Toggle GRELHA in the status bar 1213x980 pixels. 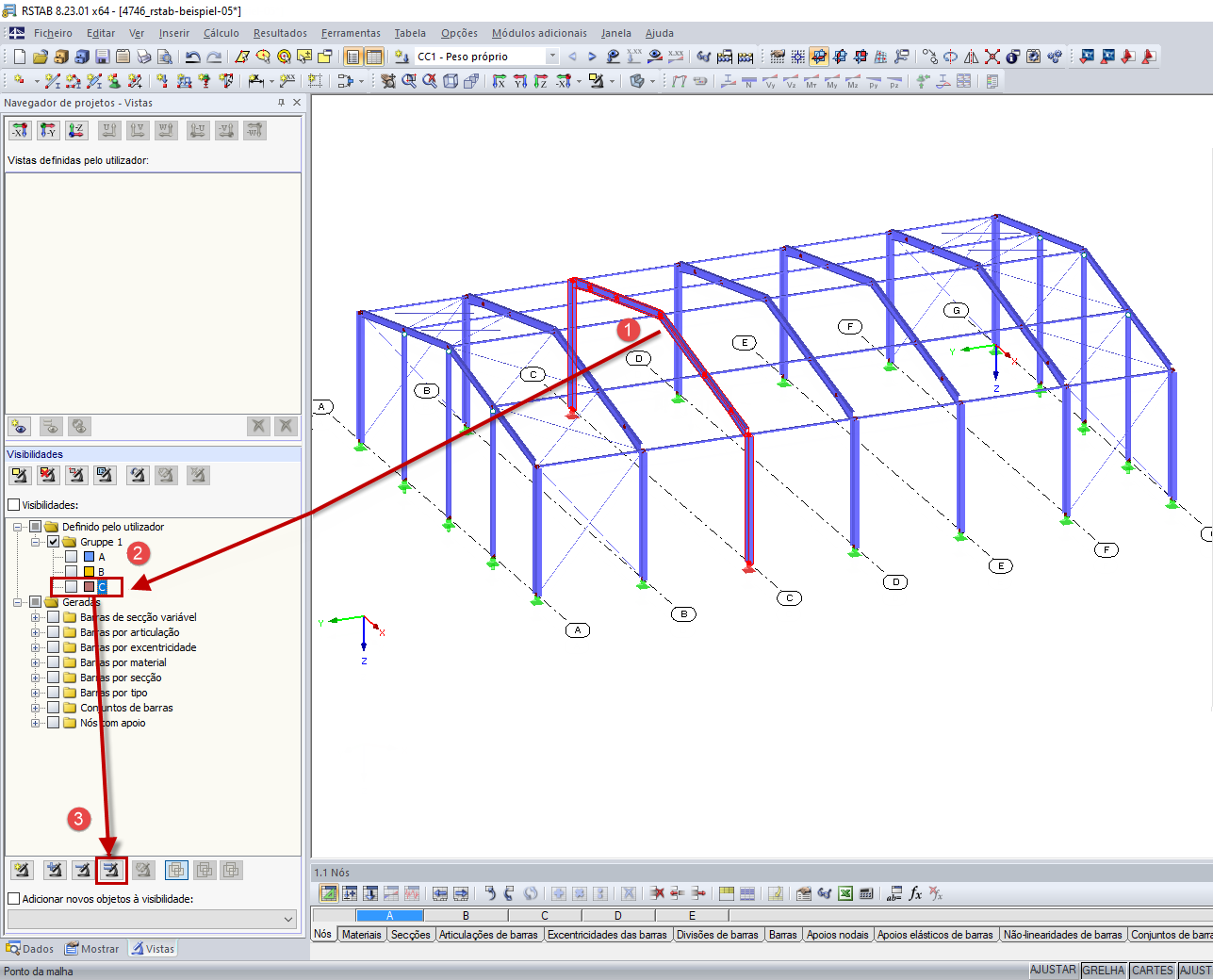coord(1104,970)
